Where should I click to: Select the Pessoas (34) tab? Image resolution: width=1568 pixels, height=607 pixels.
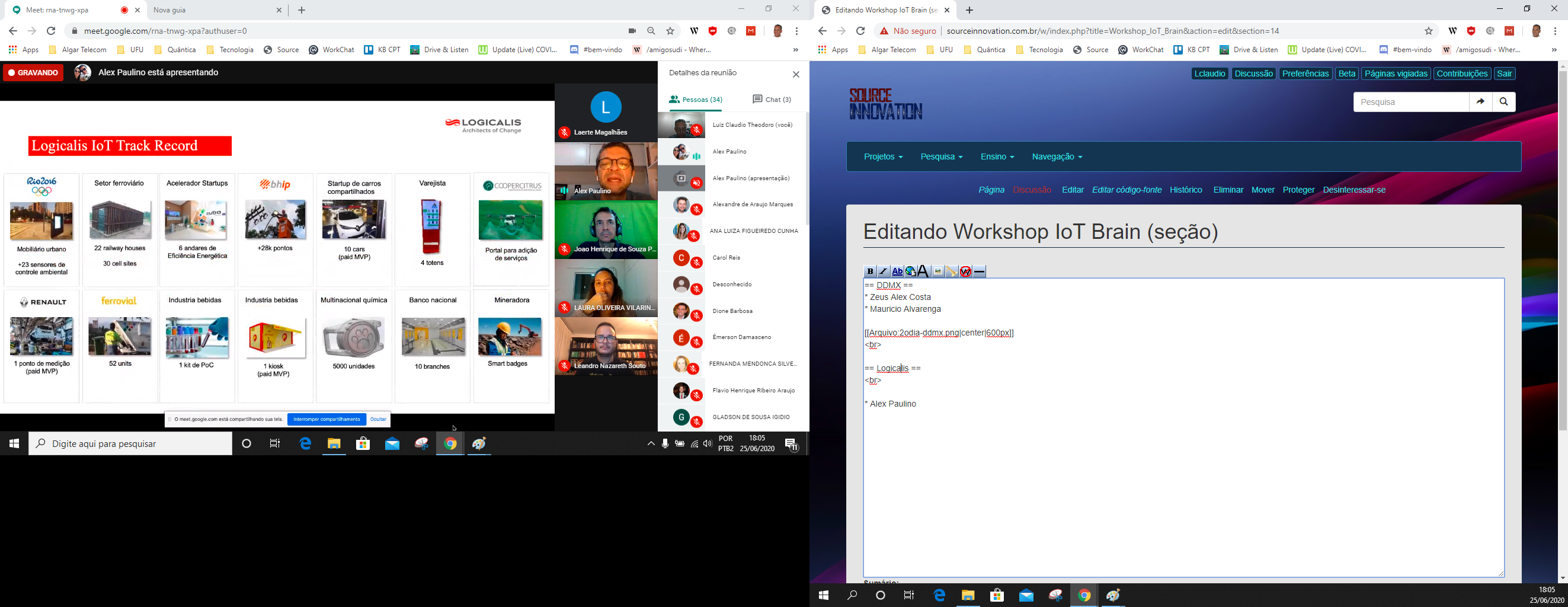(x=696, y=99)
